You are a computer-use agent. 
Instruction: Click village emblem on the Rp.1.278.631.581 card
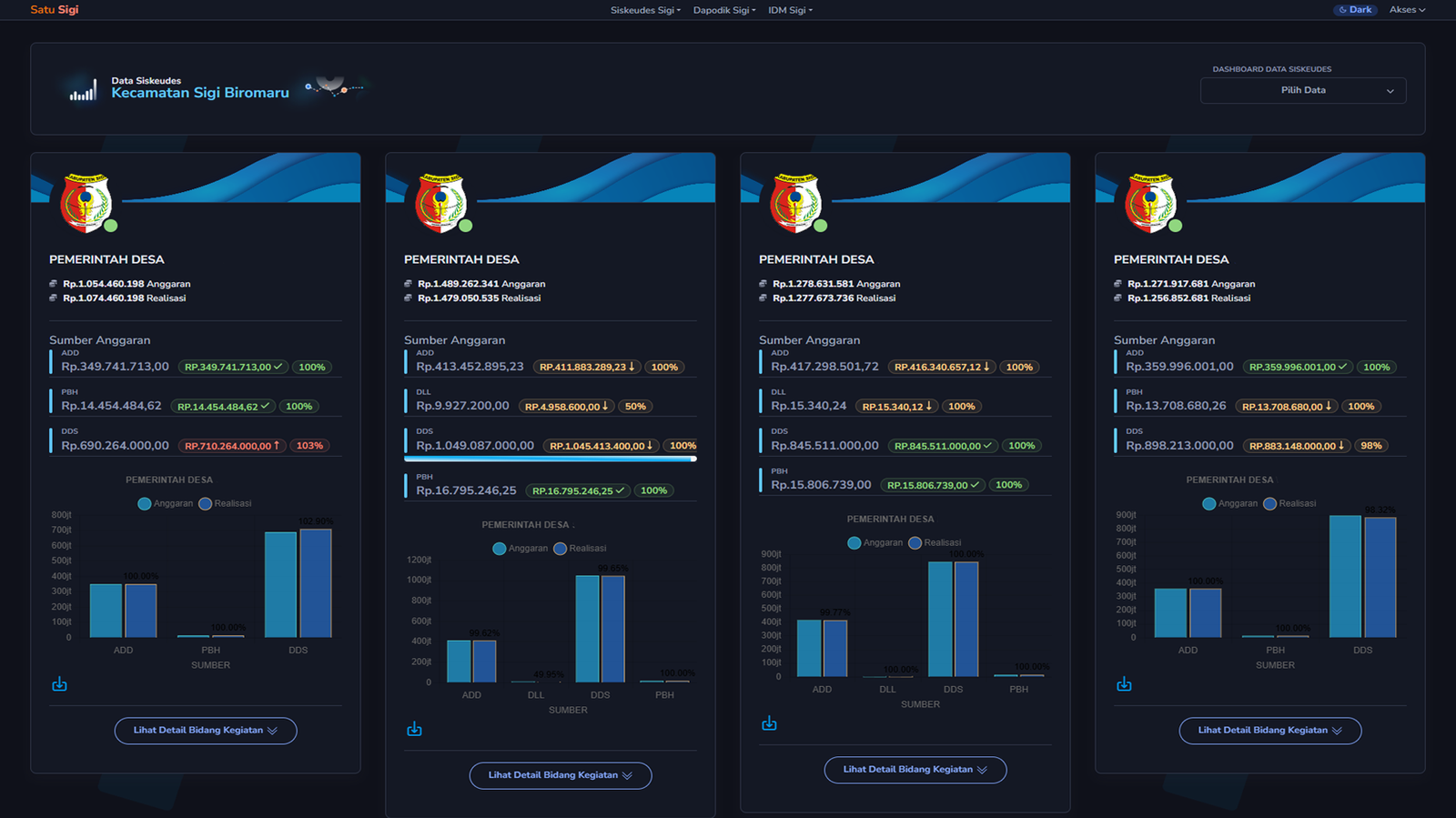tap(795, 203)
